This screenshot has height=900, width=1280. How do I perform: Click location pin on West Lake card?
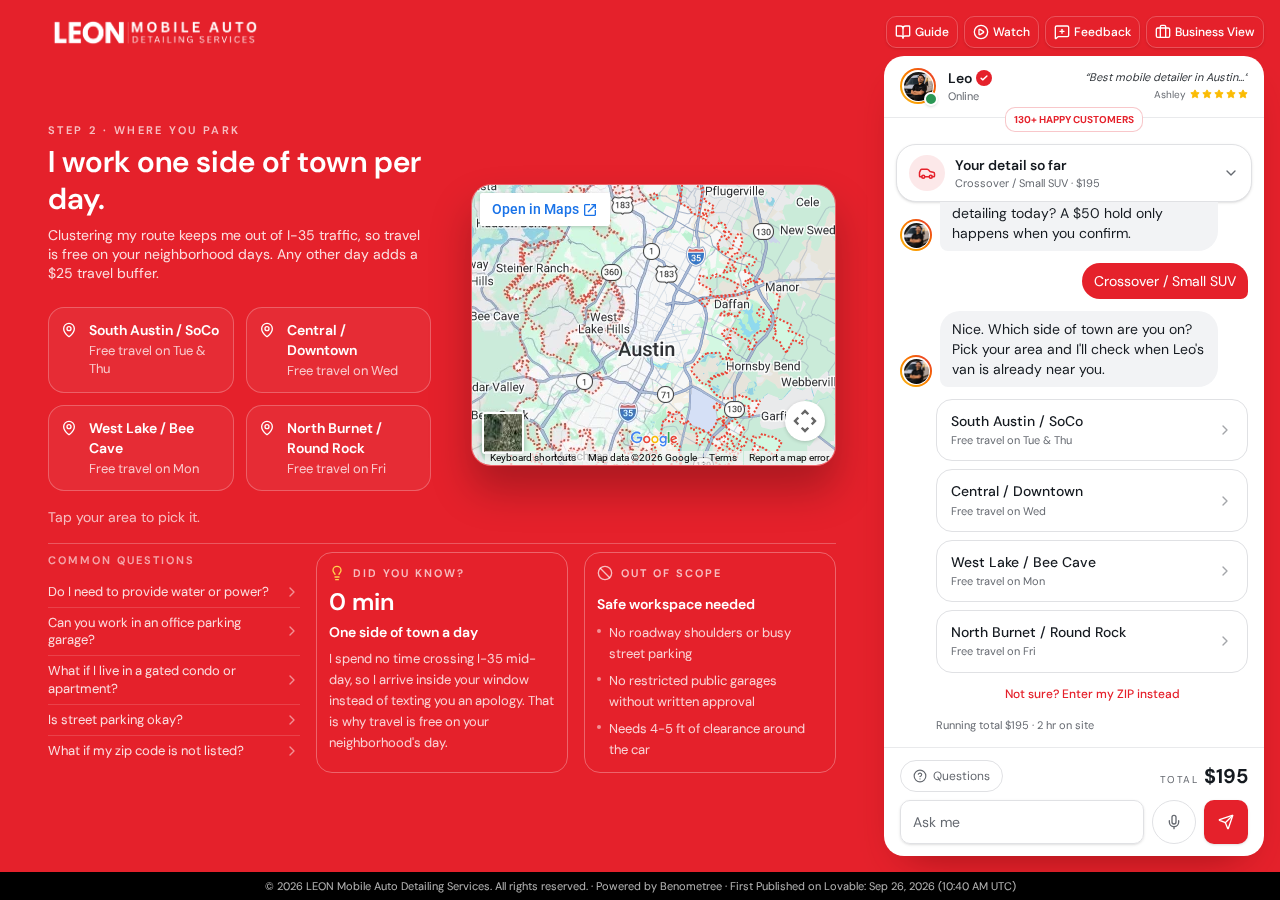coord(69,428)
